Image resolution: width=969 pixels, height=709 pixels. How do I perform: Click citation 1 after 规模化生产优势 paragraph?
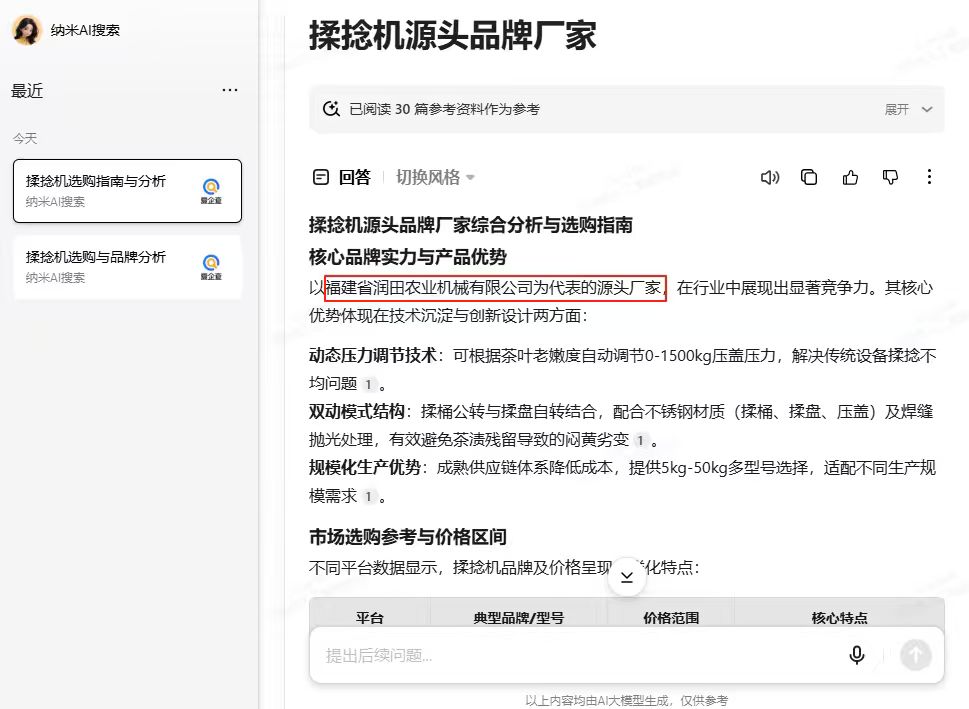pyautogui.click(x=368, y=496)
